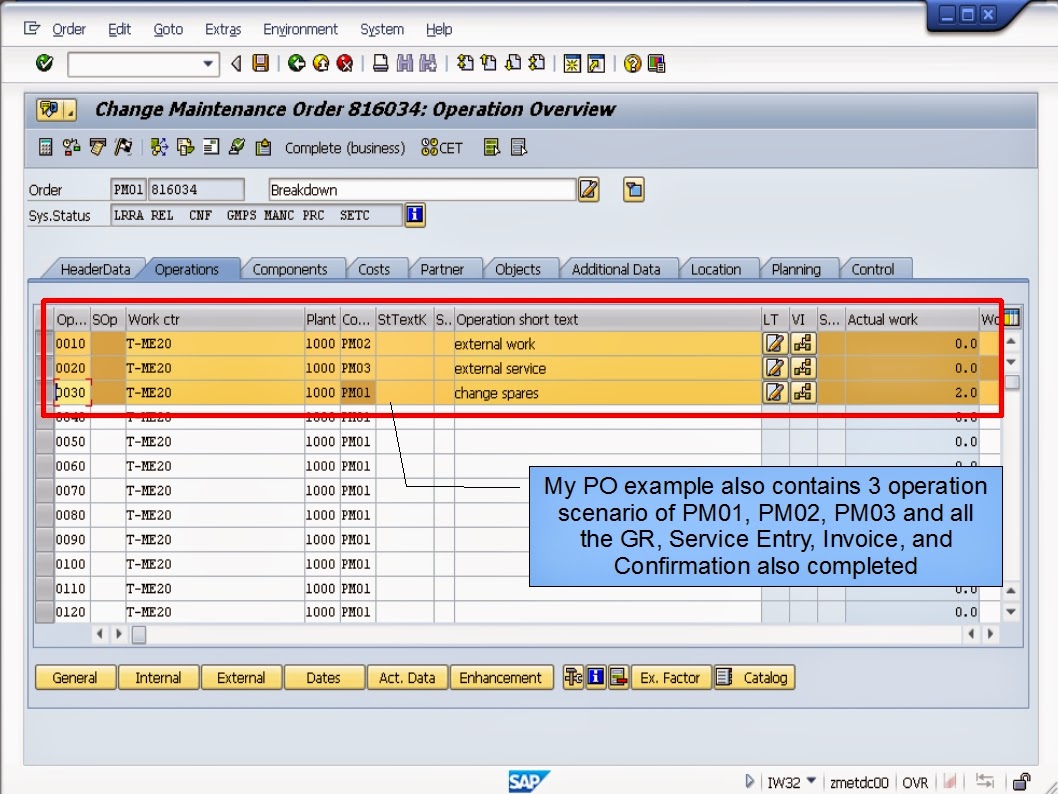Click the Breakdown description field

pos(422,190)
